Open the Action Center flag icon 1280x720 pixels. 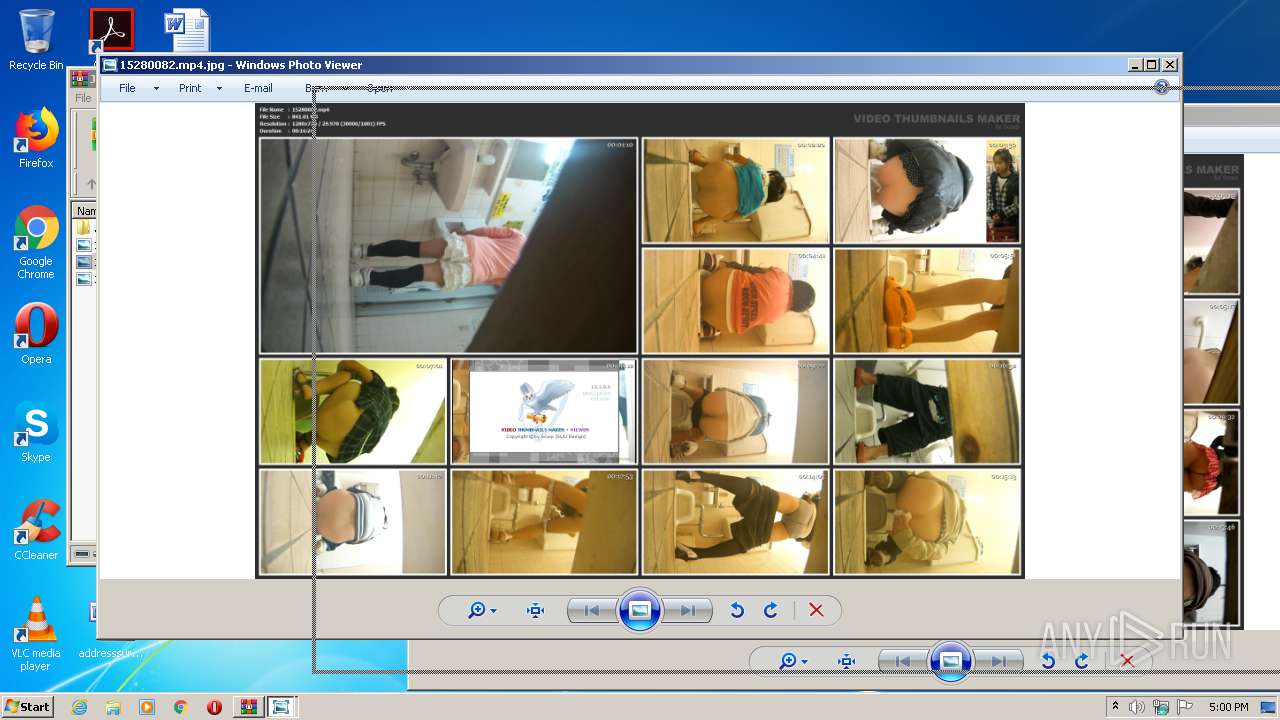point(1185,707)
